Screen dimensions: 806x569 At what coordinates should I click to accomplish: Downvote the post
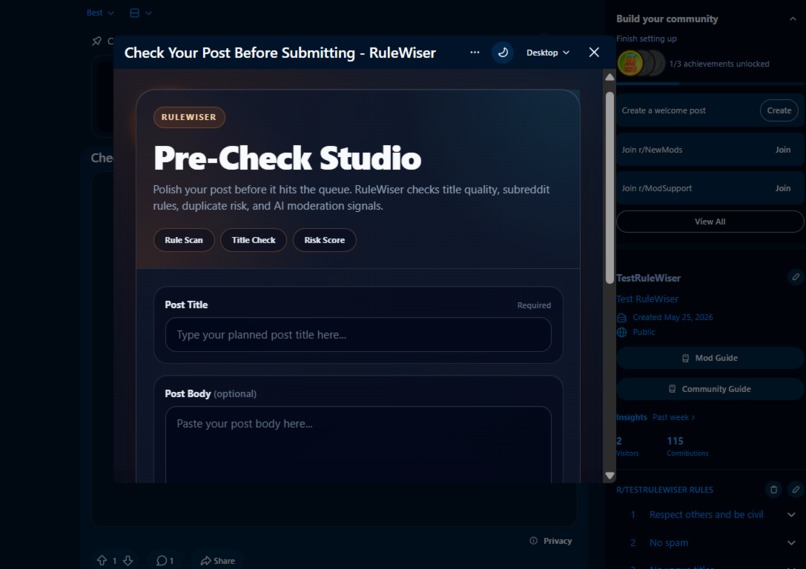tap(128, 560)
